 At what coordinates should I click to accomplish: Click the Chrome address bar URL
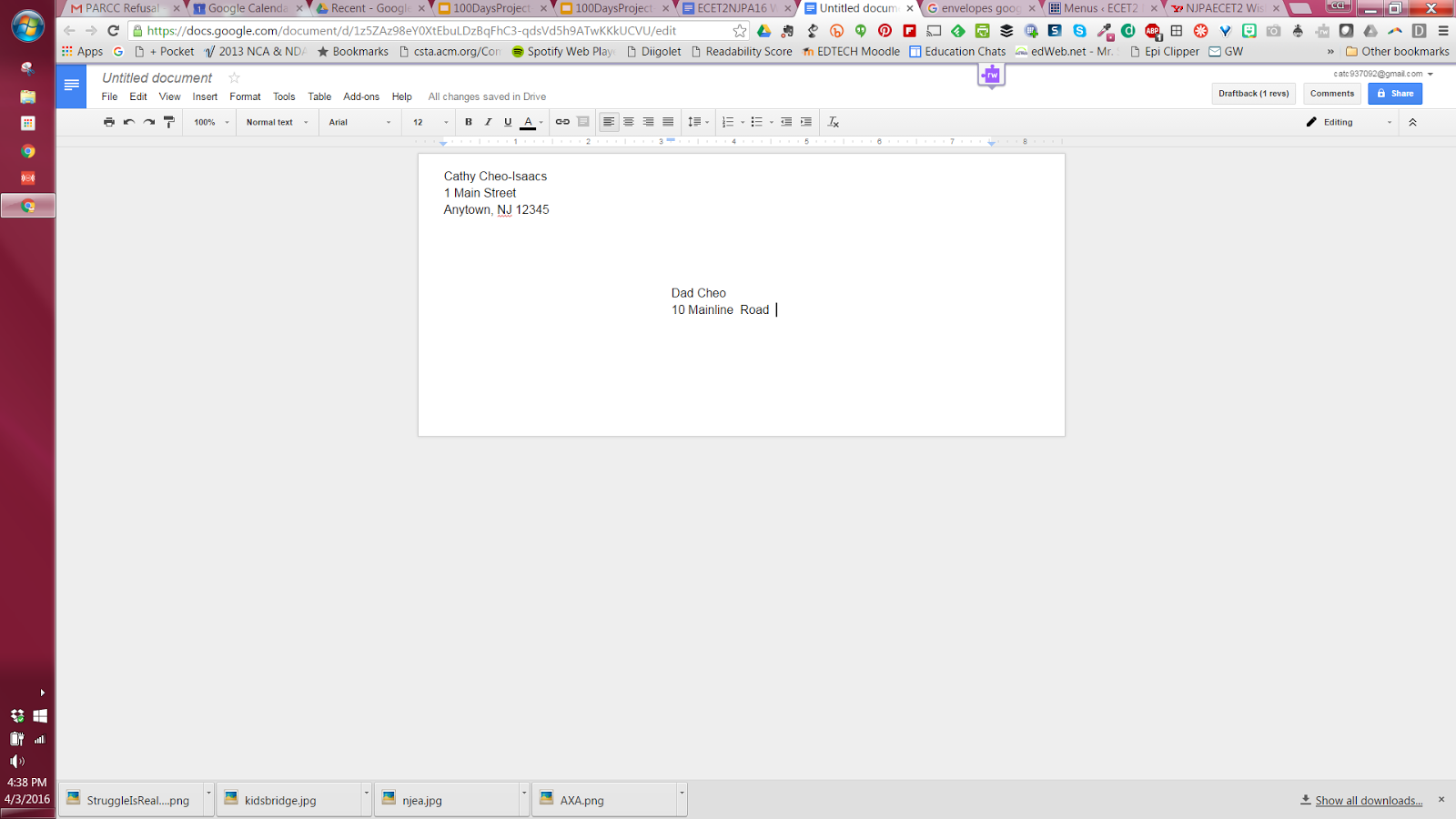[411, 31]
